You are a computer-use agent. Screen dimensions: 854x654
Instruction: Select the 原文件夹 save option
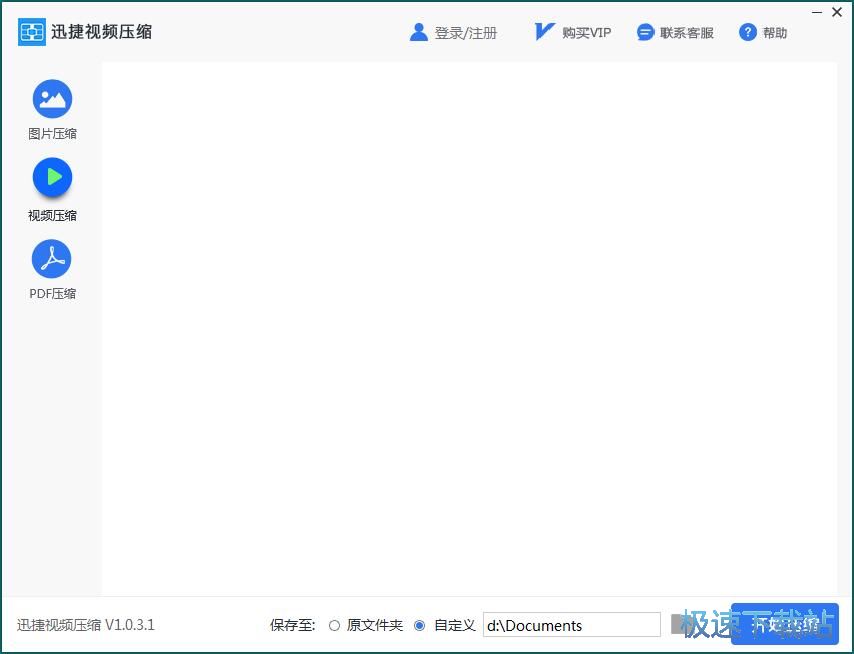coord(335,625)
